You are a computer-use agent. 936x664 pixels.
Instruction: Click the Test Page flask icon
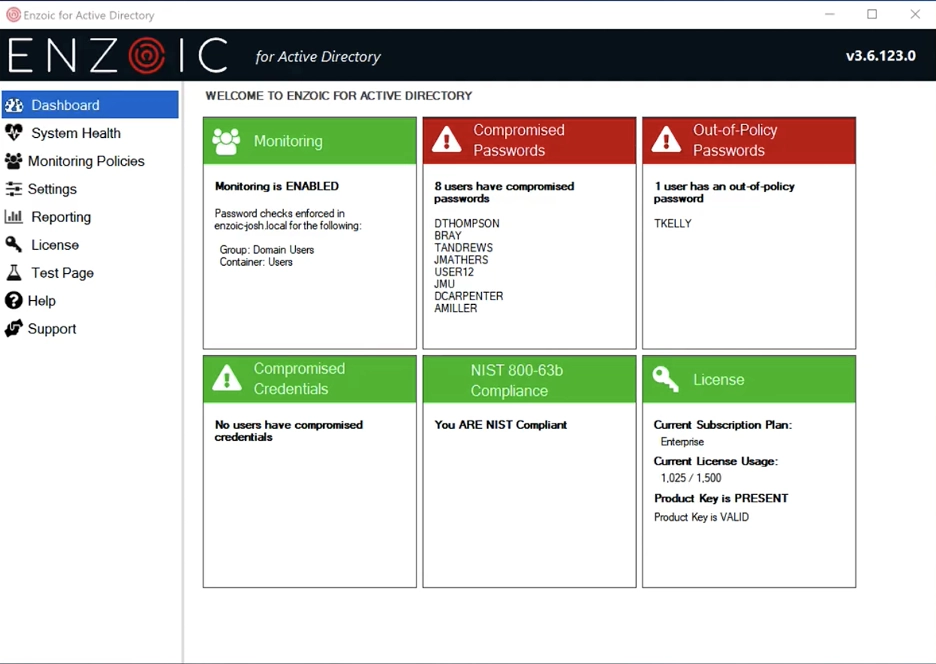point(14,272)
